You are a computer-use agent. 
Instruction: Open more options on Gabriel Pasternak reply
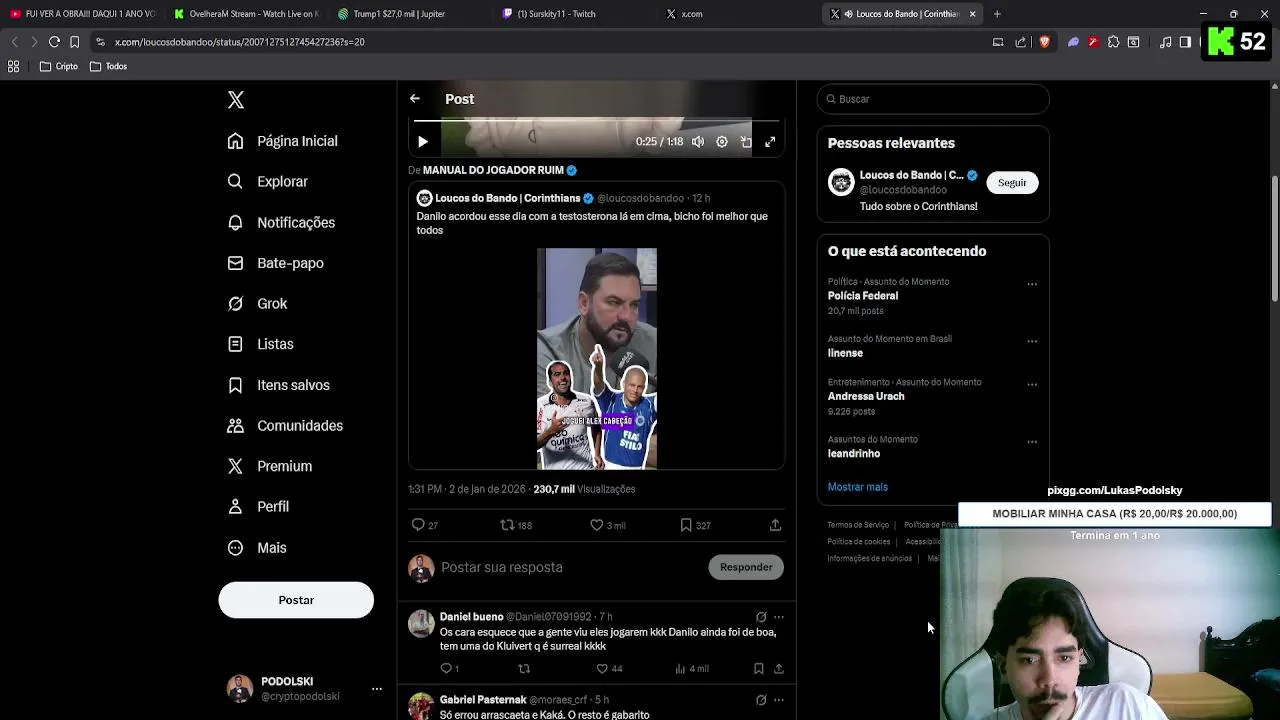[x=779, y=700]
